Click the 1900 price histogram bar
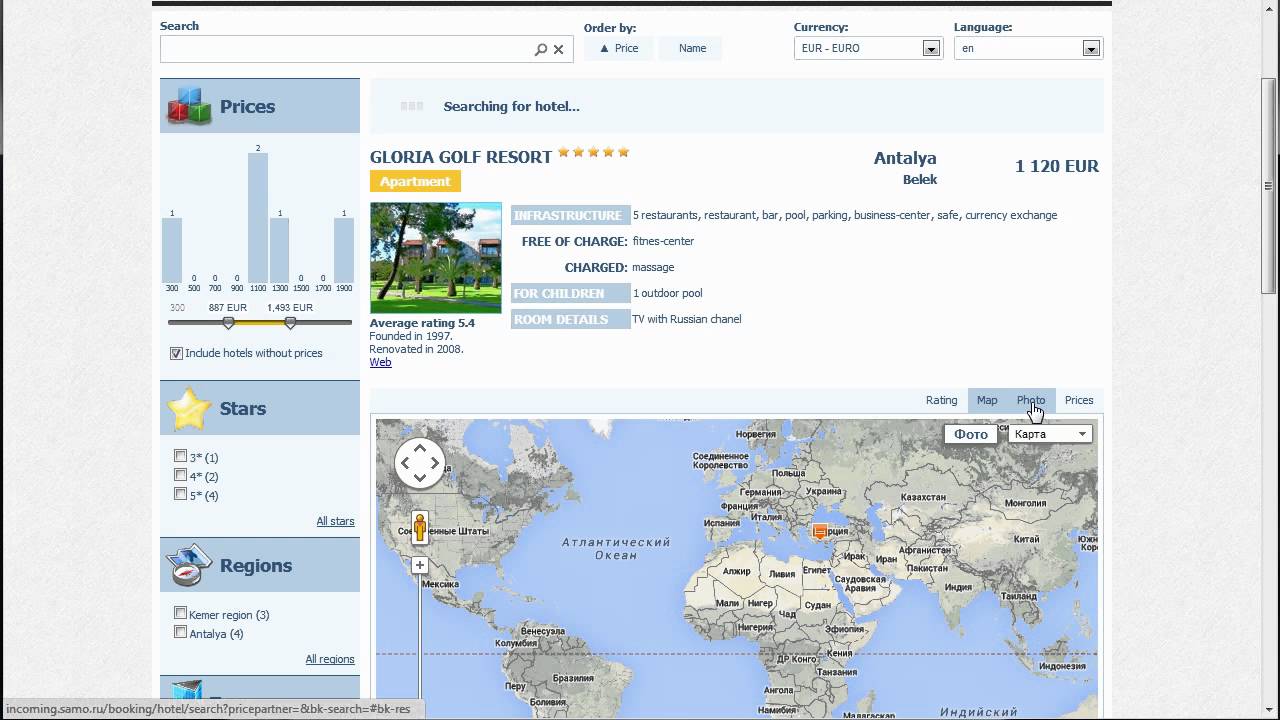The height and width of the screenshot is (720, 1280). pos(344,250)
